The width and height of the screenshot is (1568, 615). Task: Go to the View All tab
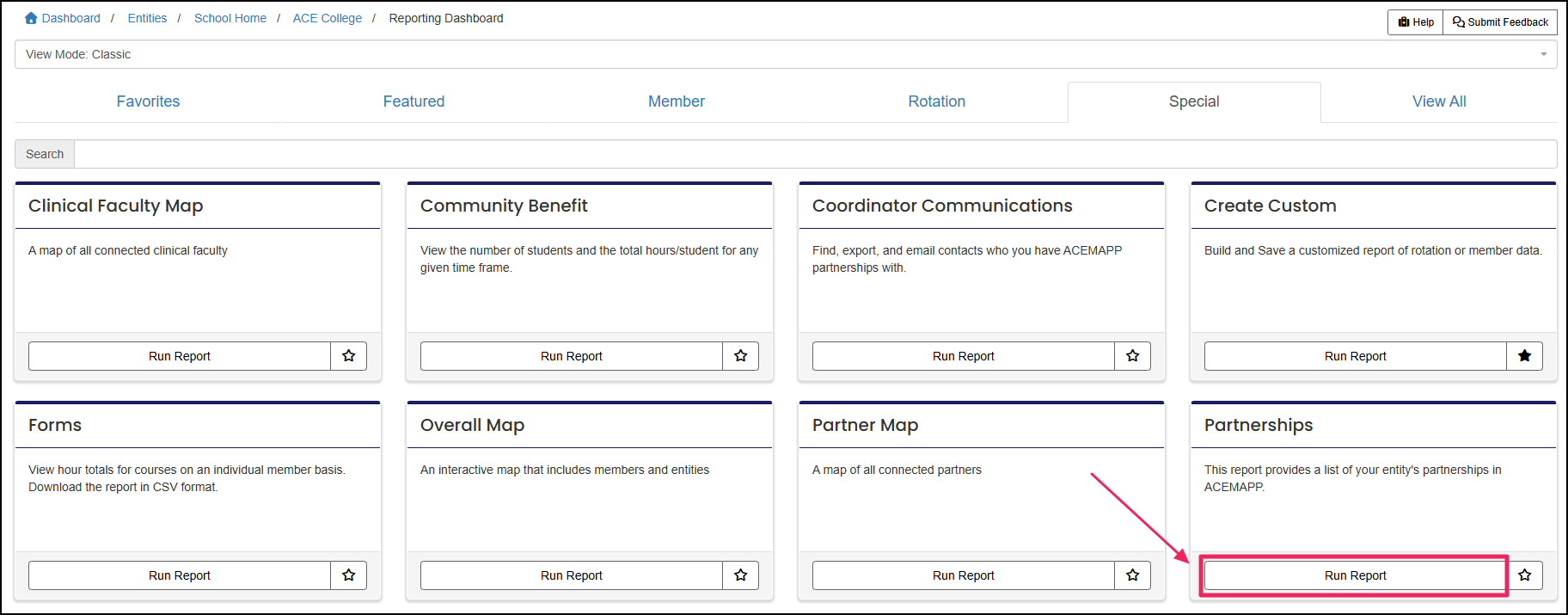1439,101
